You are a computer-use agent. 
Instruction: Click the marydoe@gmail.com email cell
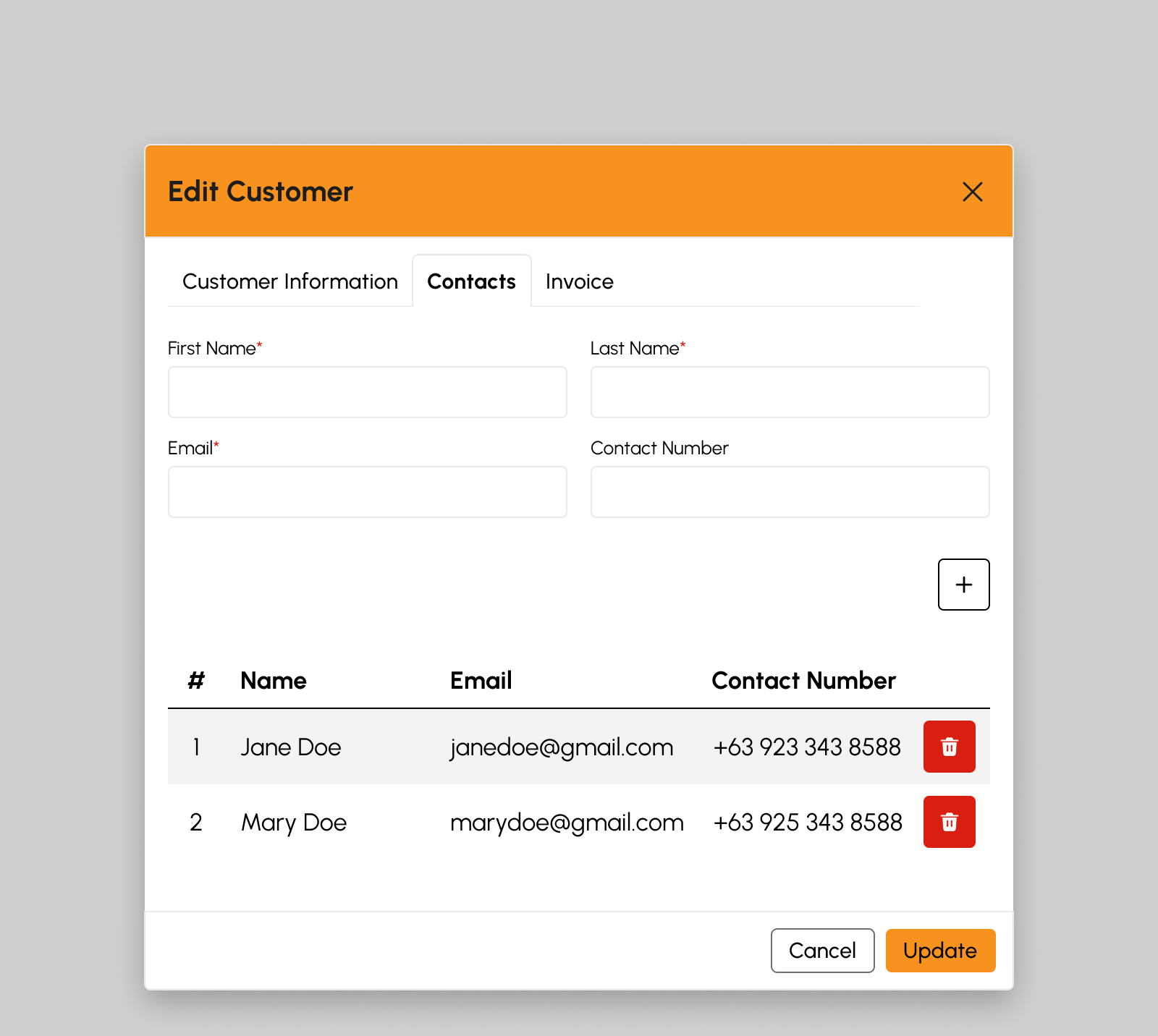567,823
